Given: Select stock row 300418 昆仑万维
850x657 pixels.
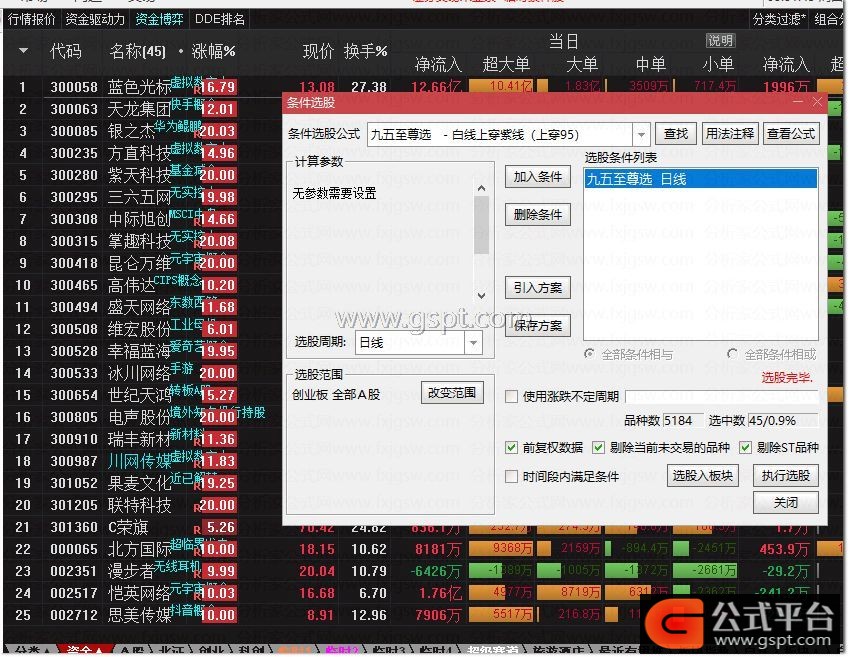Looking at the screenshot, I should [144, 263].
